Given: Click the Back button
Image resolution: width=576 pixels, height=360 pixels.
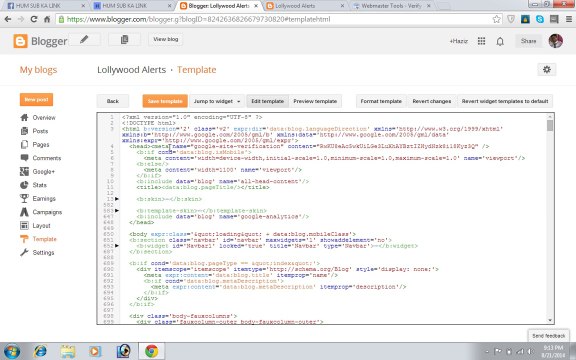Looking at the screenshot, I should (x=113, y=101).
